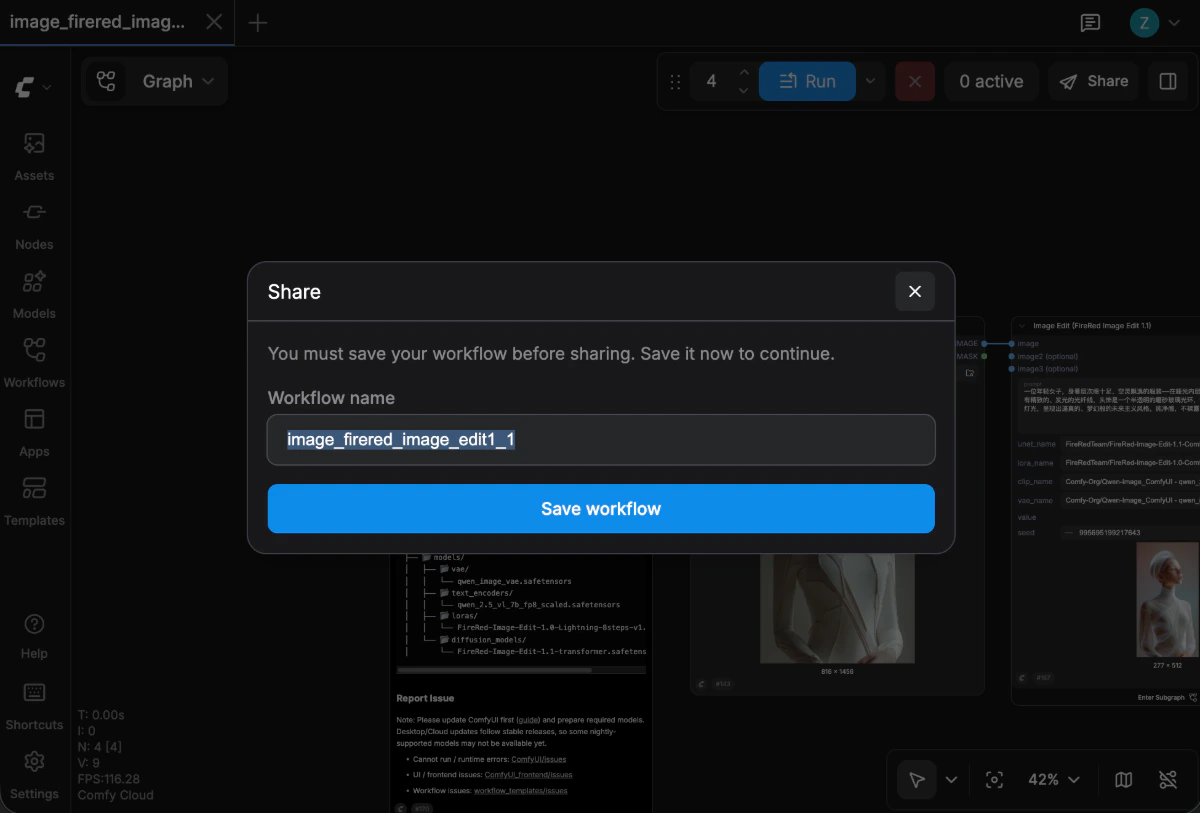Screen dimensions: 1200x813
Task: Open the minimap view
Action: (1122, 779)
